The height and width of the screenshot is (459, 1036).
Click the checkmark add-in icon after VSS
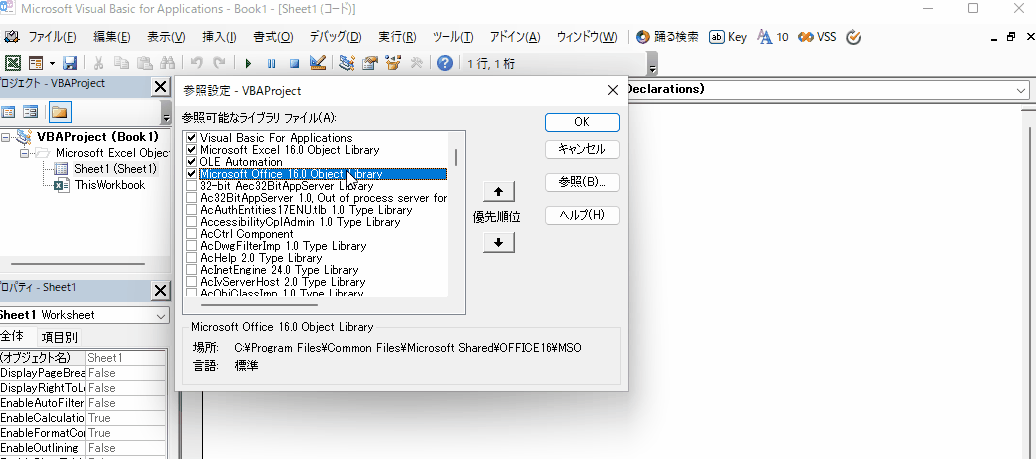click(853, 37)
